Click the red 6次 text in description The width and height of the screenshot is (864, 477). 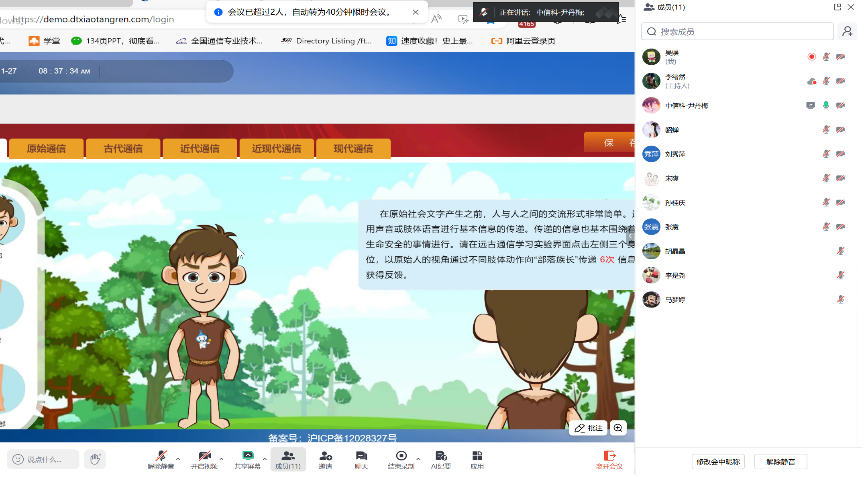(x=607, y=259)
